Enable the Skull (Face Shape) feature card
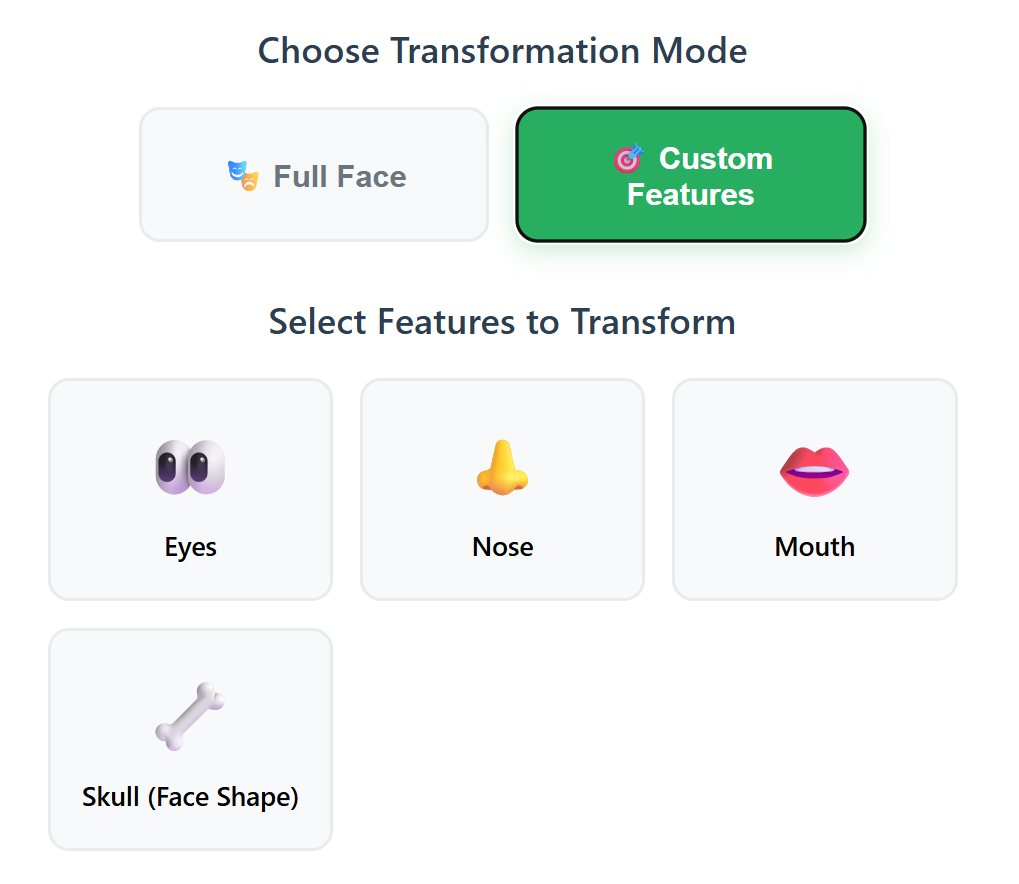 point(190,739)
